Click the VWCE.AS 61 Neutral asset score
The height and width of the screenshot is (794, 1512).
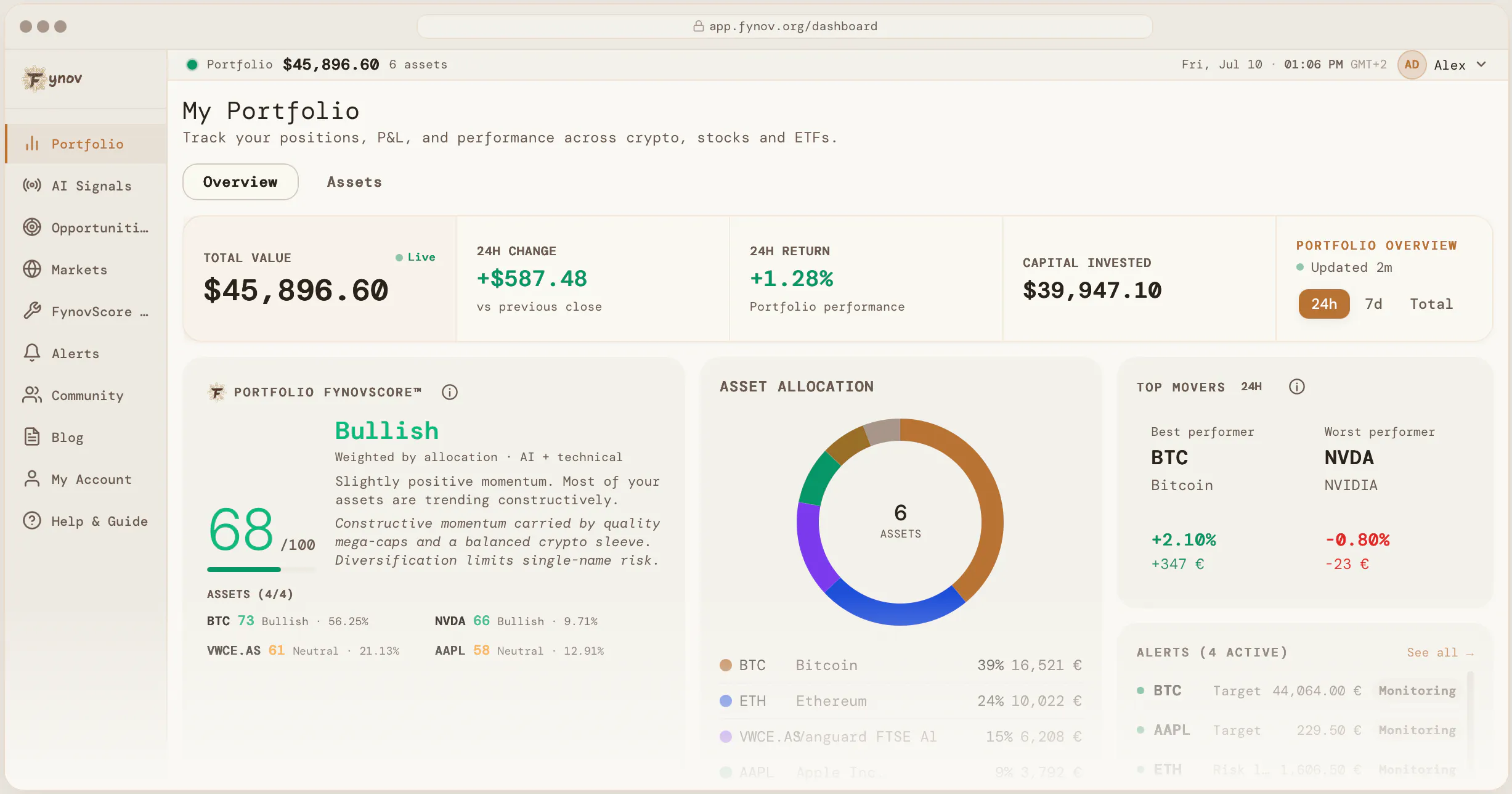303,650
